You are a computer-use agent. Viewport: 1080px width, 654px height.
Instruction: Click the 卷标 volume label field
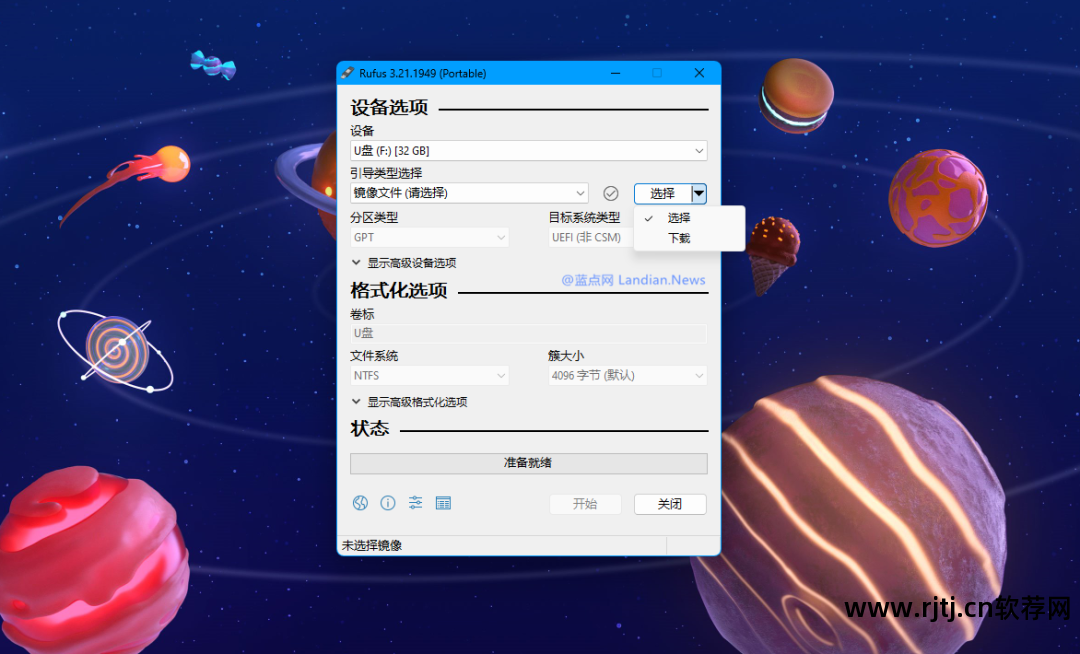(x=528, y=333)
